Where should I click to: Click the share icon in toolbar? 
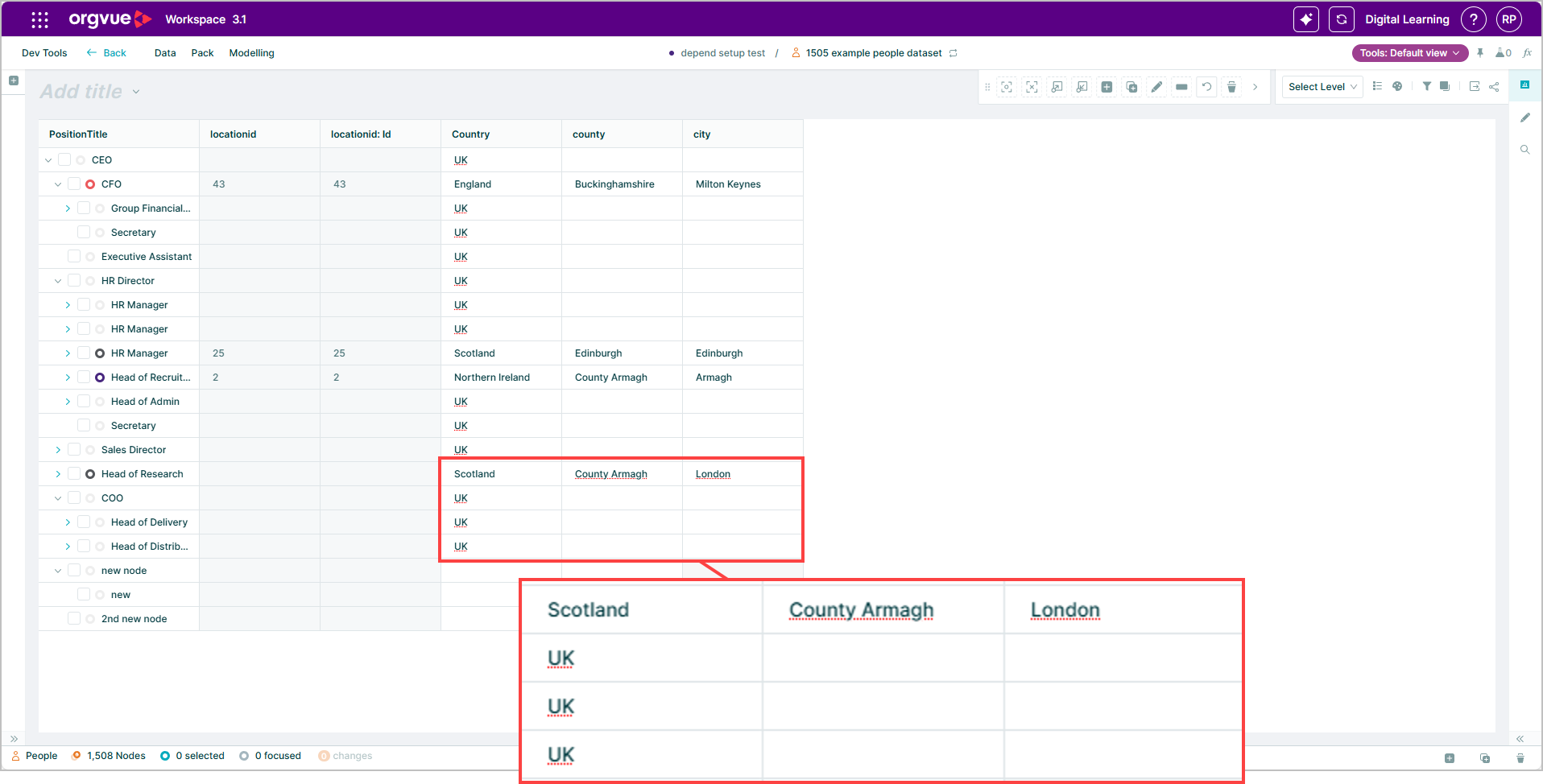(1494, 86)
